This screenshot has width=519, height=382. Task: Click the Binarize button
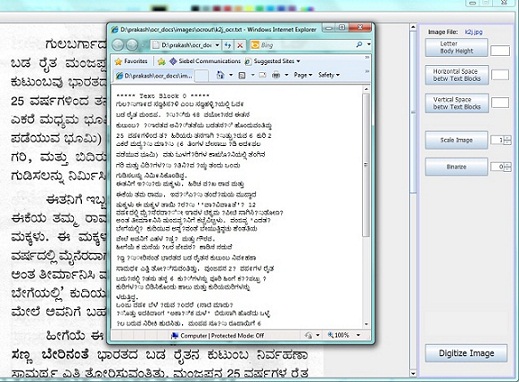coord(456,167)
